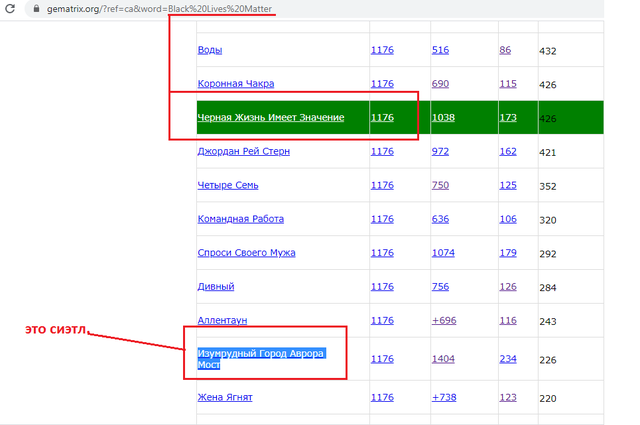Click 320 in the Командная Работа row

click(x=547, y=220)
